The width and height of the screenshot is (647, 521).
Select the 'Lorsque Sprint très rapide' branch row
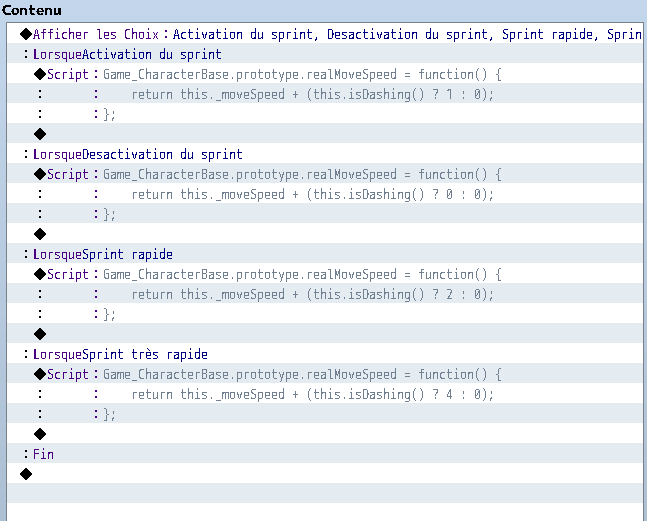pyautogui.click(x=325, y=354)
